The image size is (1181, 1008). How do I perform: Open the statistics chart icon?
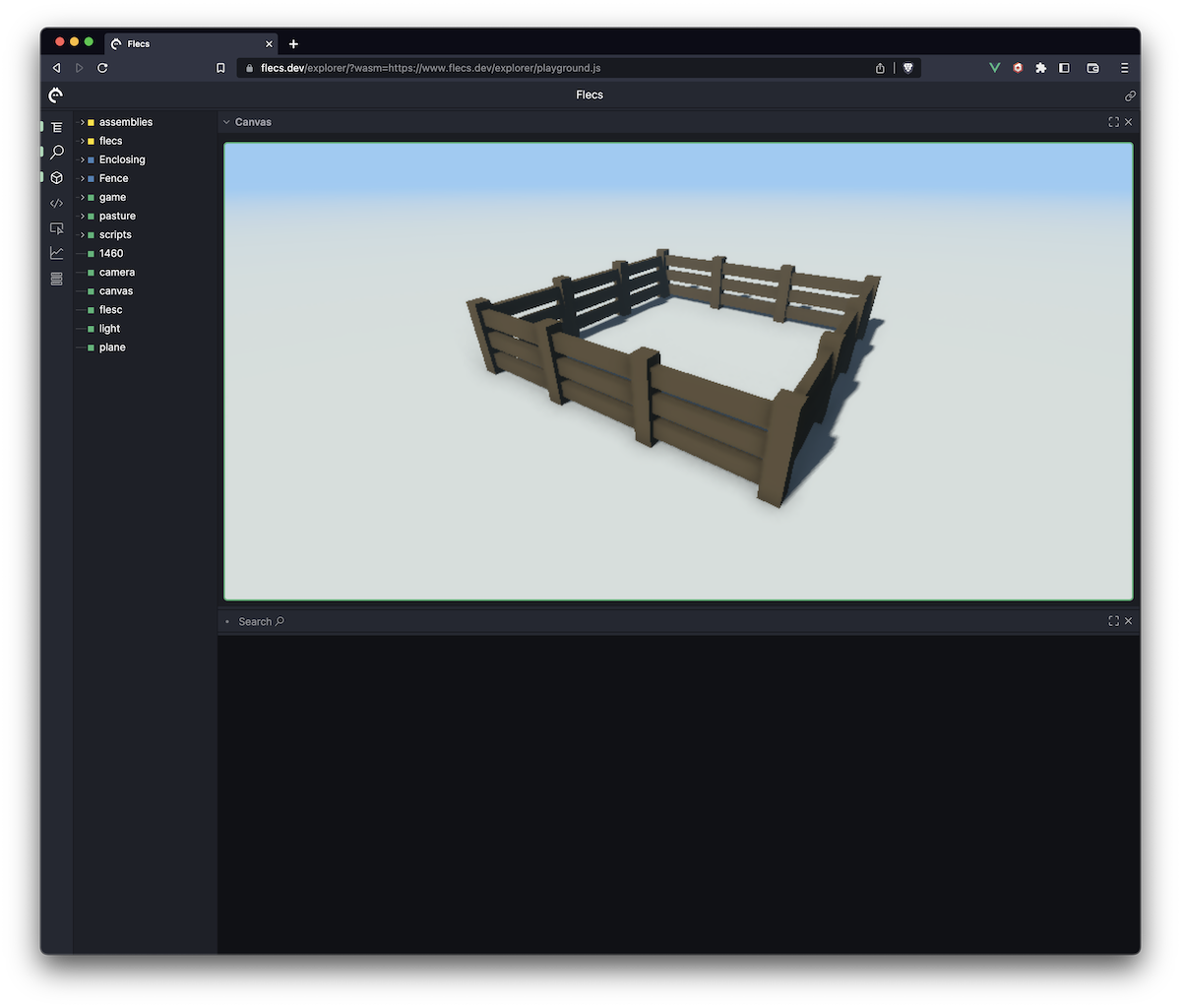(56, 252)
